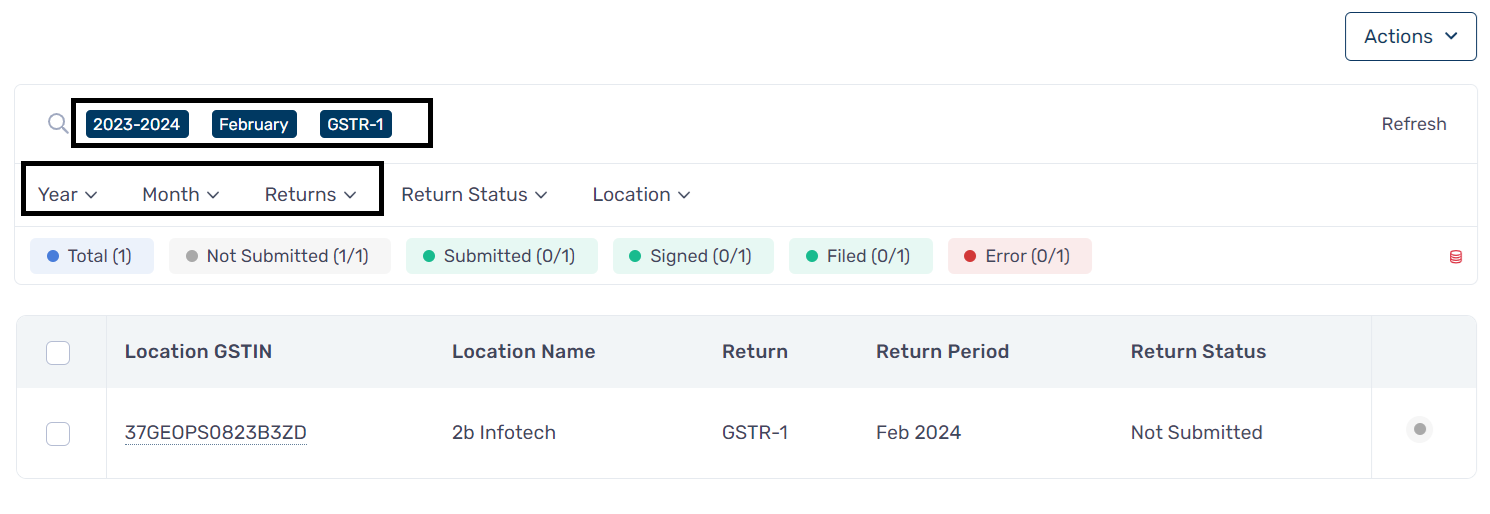Filter by Error (0/1) status
The width and height of the screenshot is (1490, 514).
tap(1020, 256)
